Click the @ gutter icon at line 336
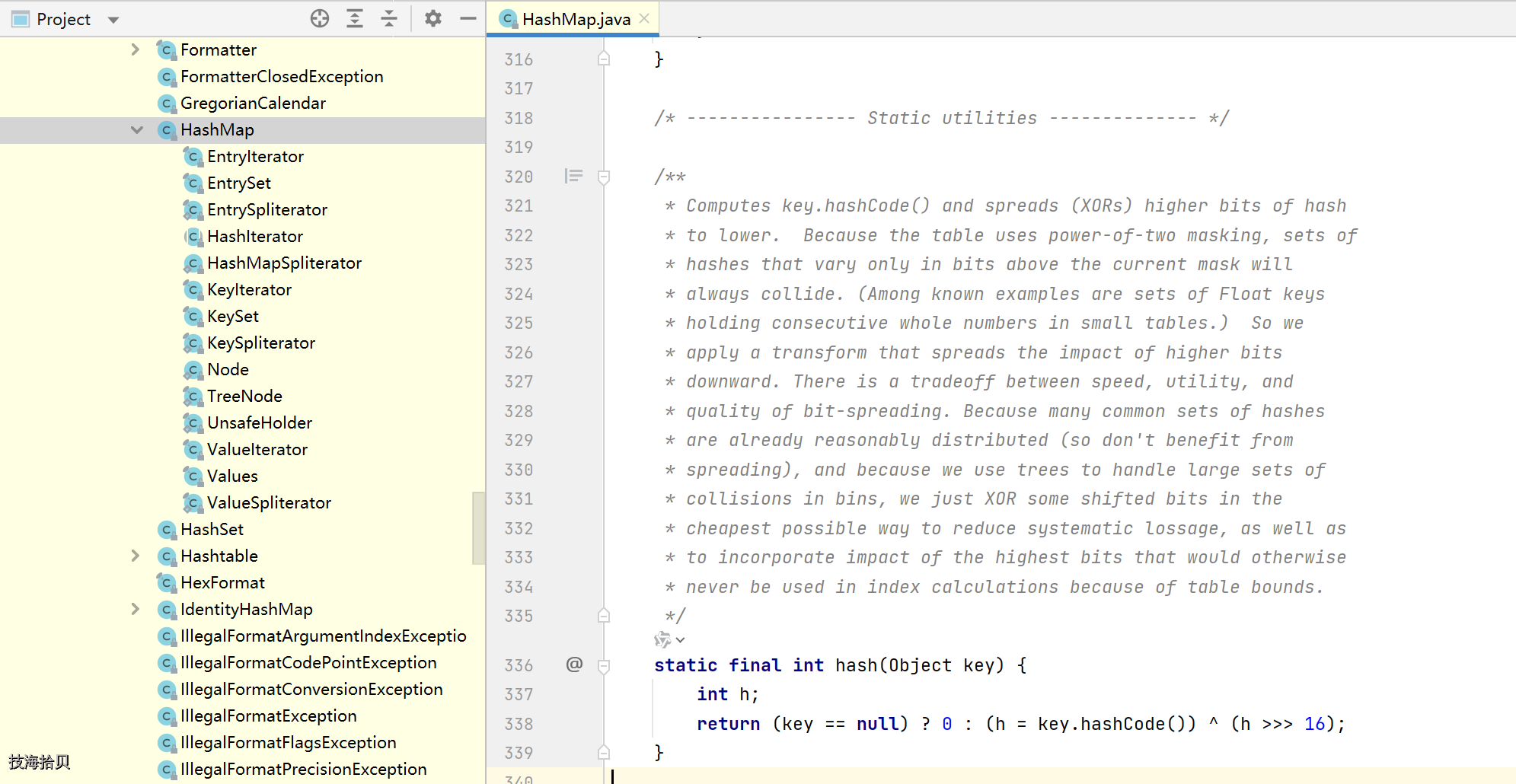Viewport: 1516px width, 784px height. (574, 664)
